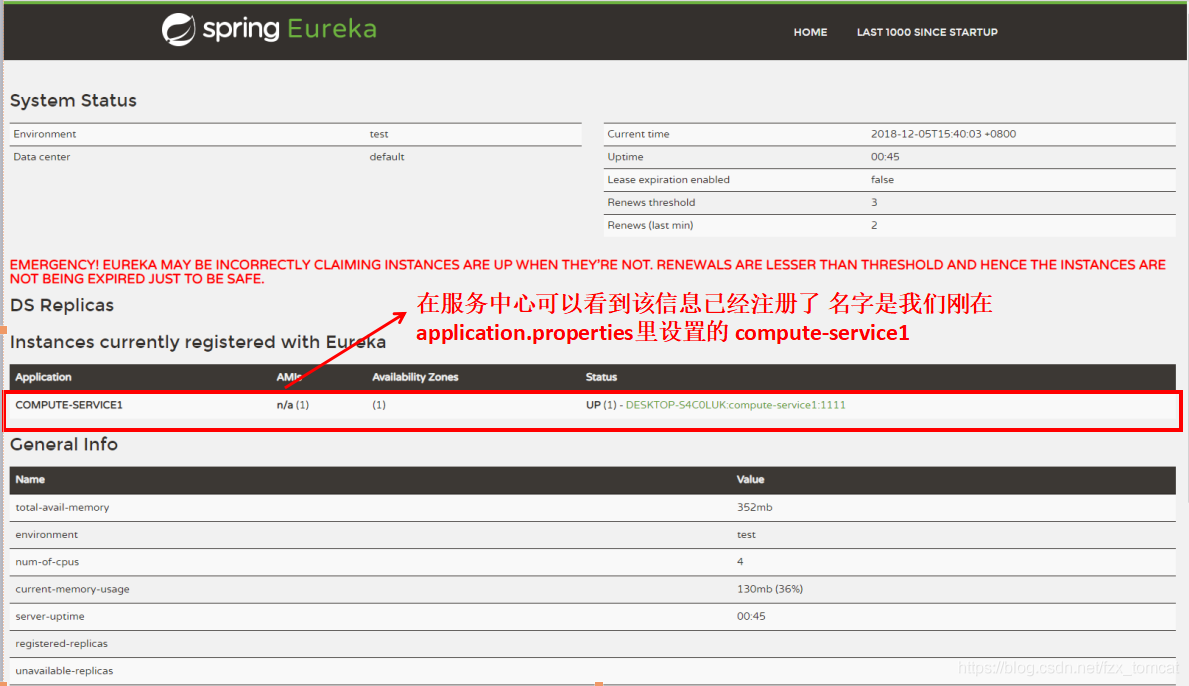Viewport: 1189px width, 686px height.
Task: Select the AMIs value n/a (1)
Action: coord(293,405)
